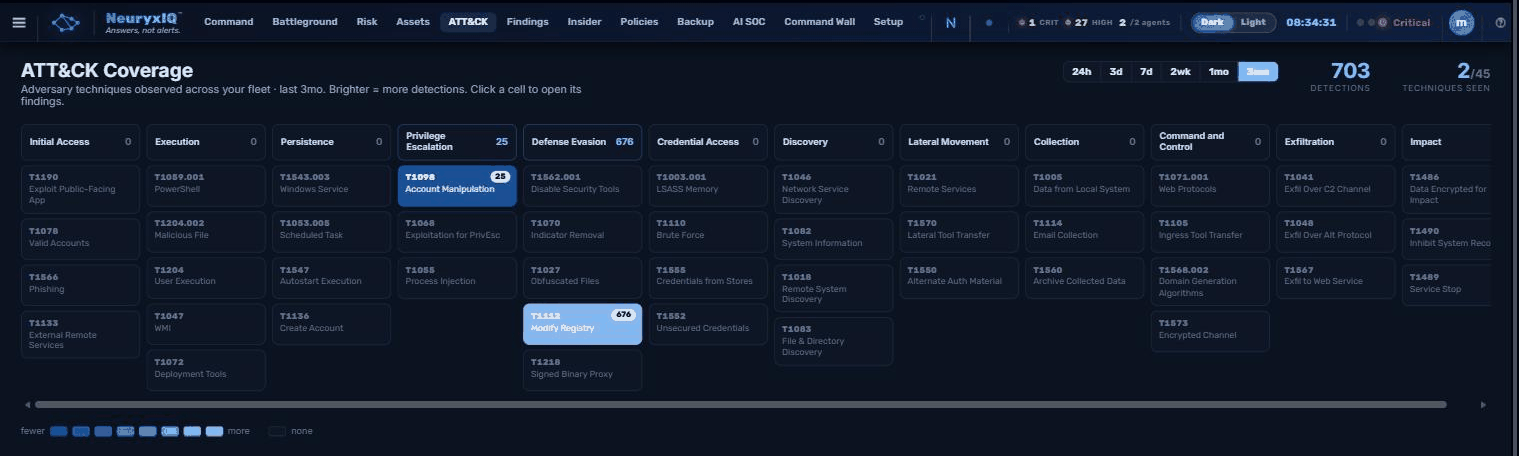
Task: Open the Command tab
Action: click(x=229, y=22)
